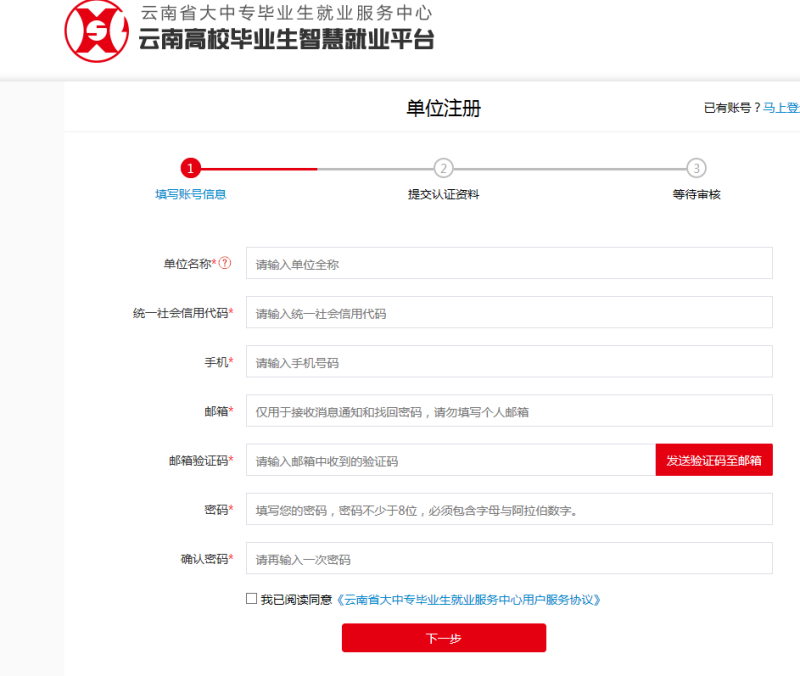
Task: Click the 单位注册 page heading
Action: (x=443, y=108)
